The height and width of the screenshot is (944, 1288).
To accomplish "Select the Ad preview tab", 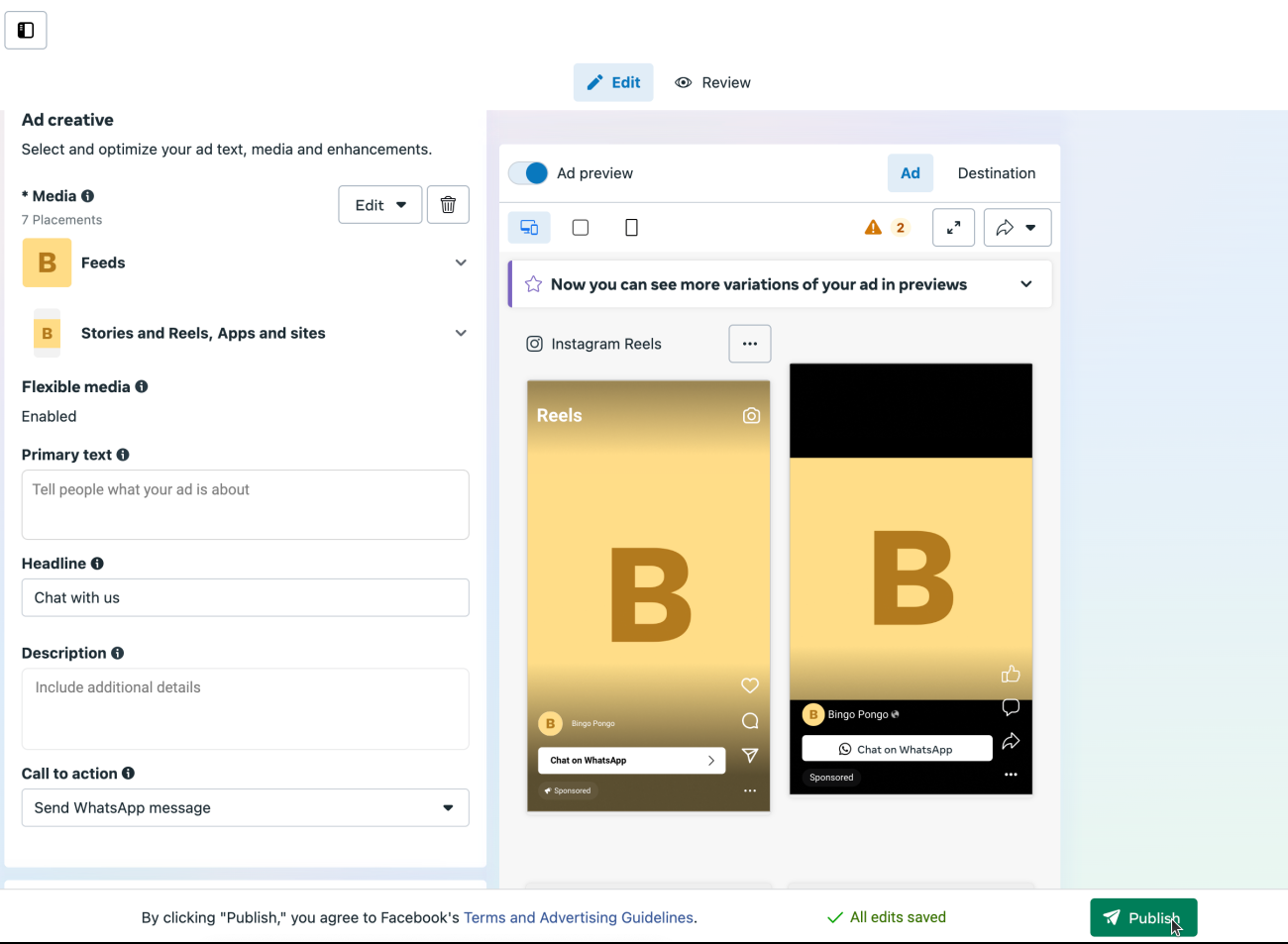I will click(x=911, y=173).
